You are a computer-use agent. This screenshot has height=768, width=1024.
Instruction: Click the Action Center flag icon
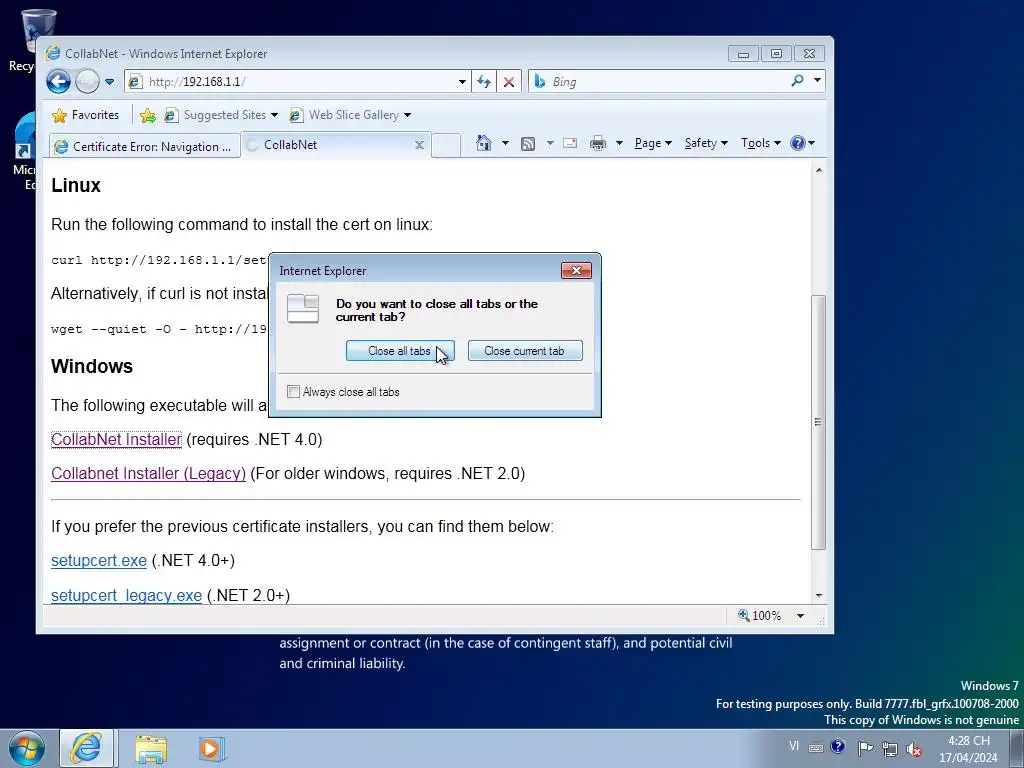click(x=865, y=748)
